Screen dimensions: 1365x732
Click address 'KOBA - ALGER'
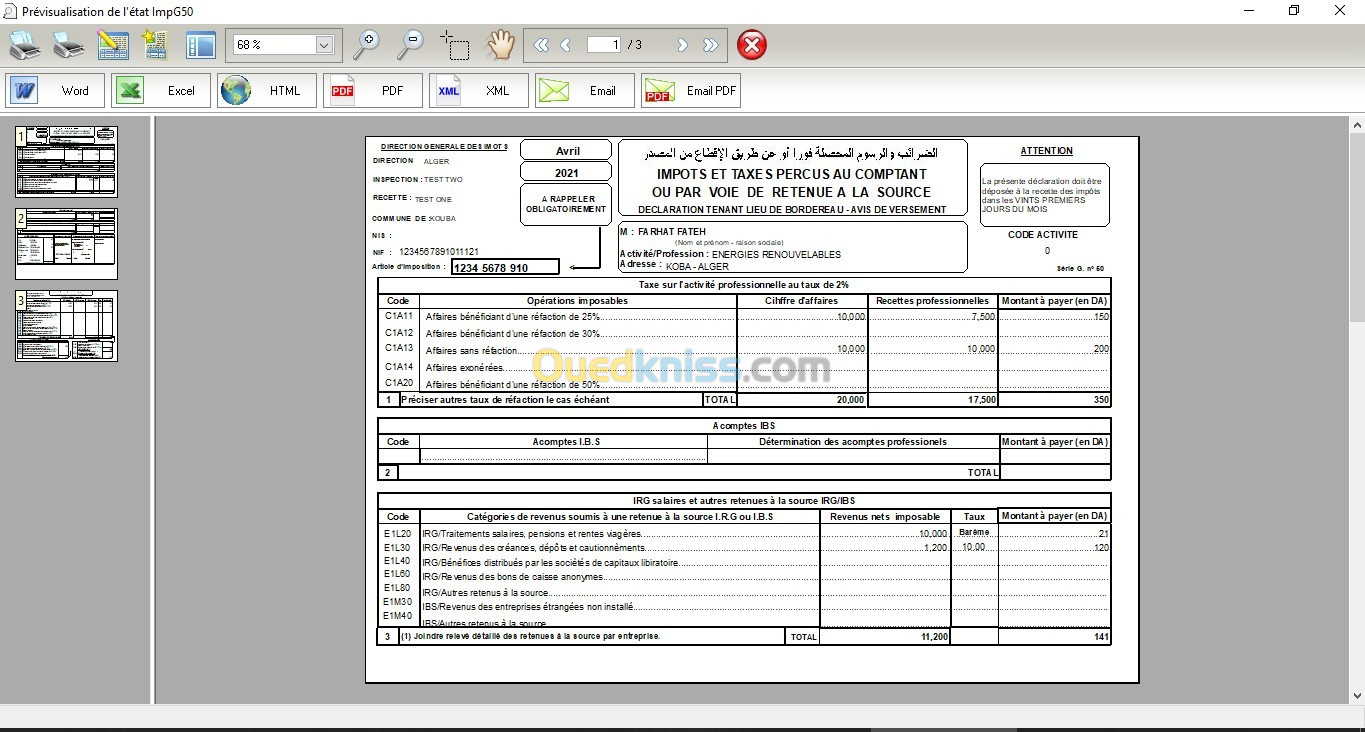(697, 266)
